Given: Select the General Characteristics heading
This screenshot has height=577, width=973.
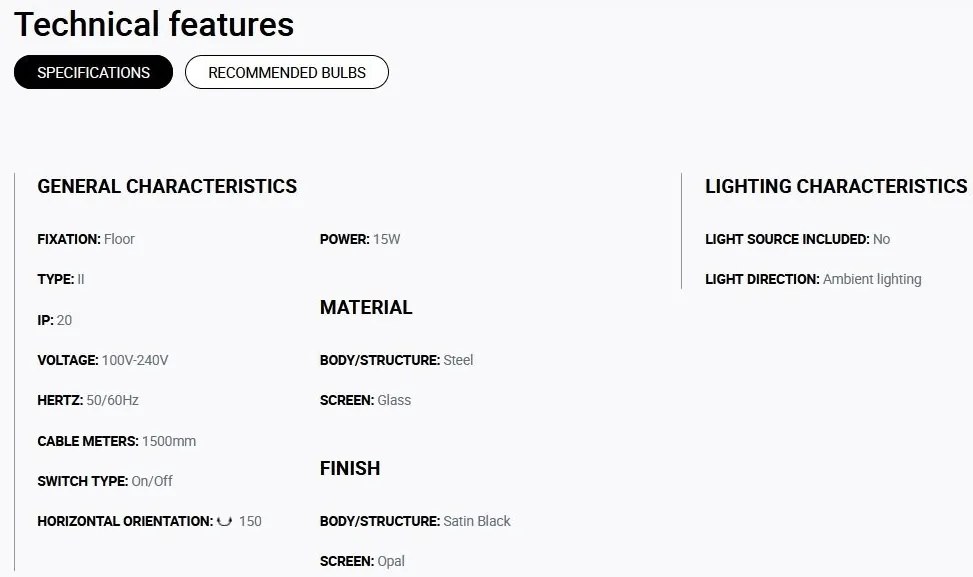Looking at the screenshot, I should tap(167, 186).
